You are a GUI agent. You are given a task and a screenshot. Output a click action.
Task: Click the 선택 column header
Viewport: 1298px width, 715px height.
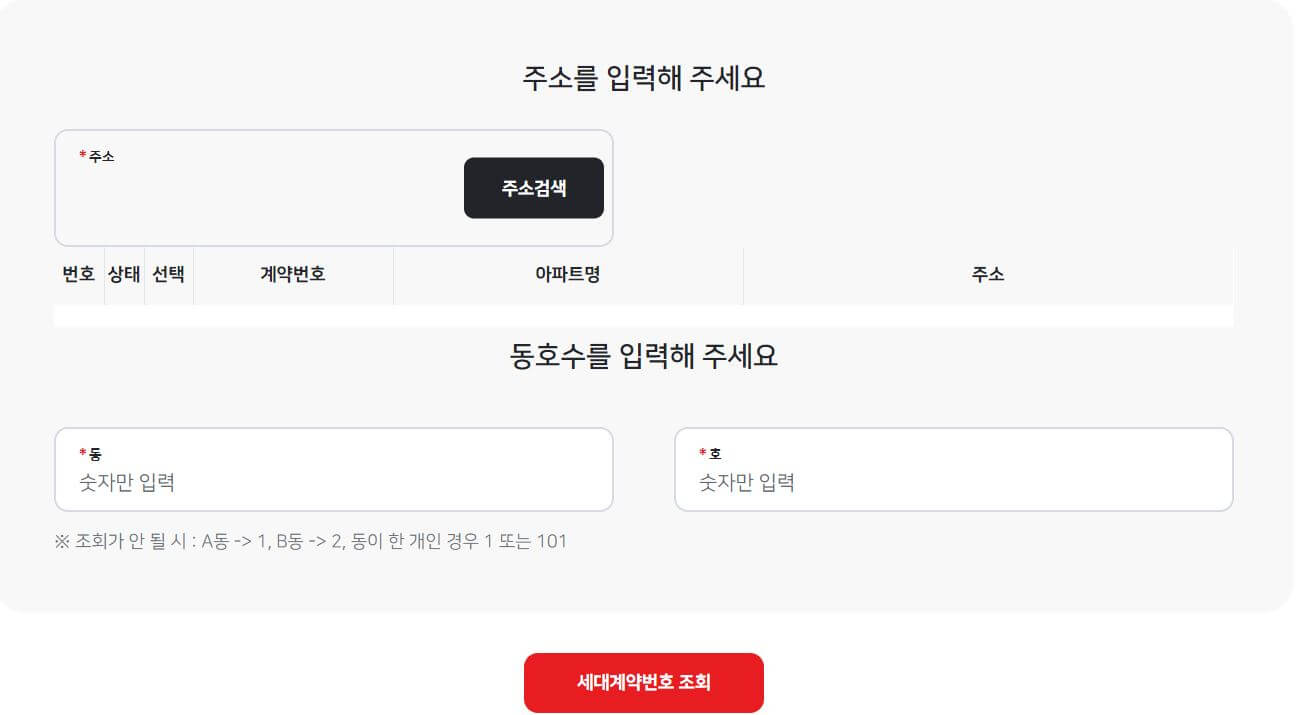[167, 275]
